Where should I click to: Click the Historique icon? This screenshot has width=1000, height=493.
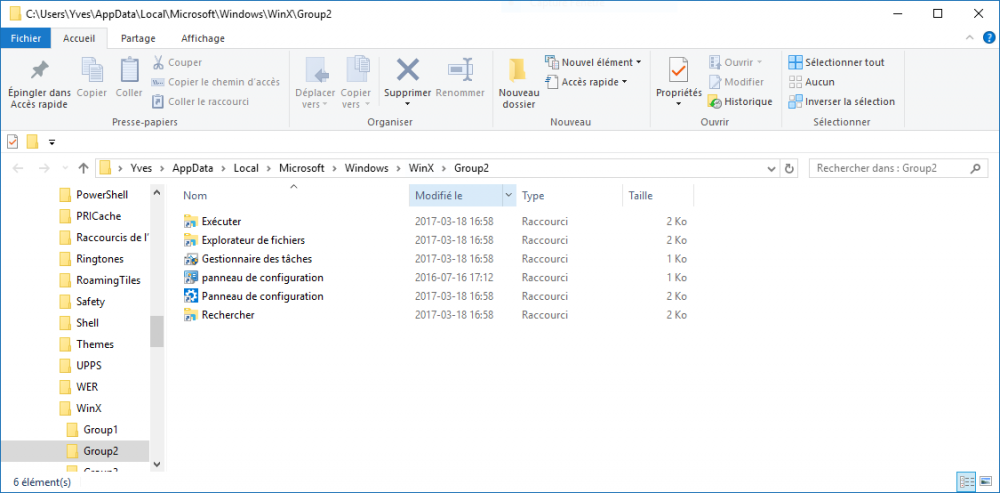click(x=714, y=102)
